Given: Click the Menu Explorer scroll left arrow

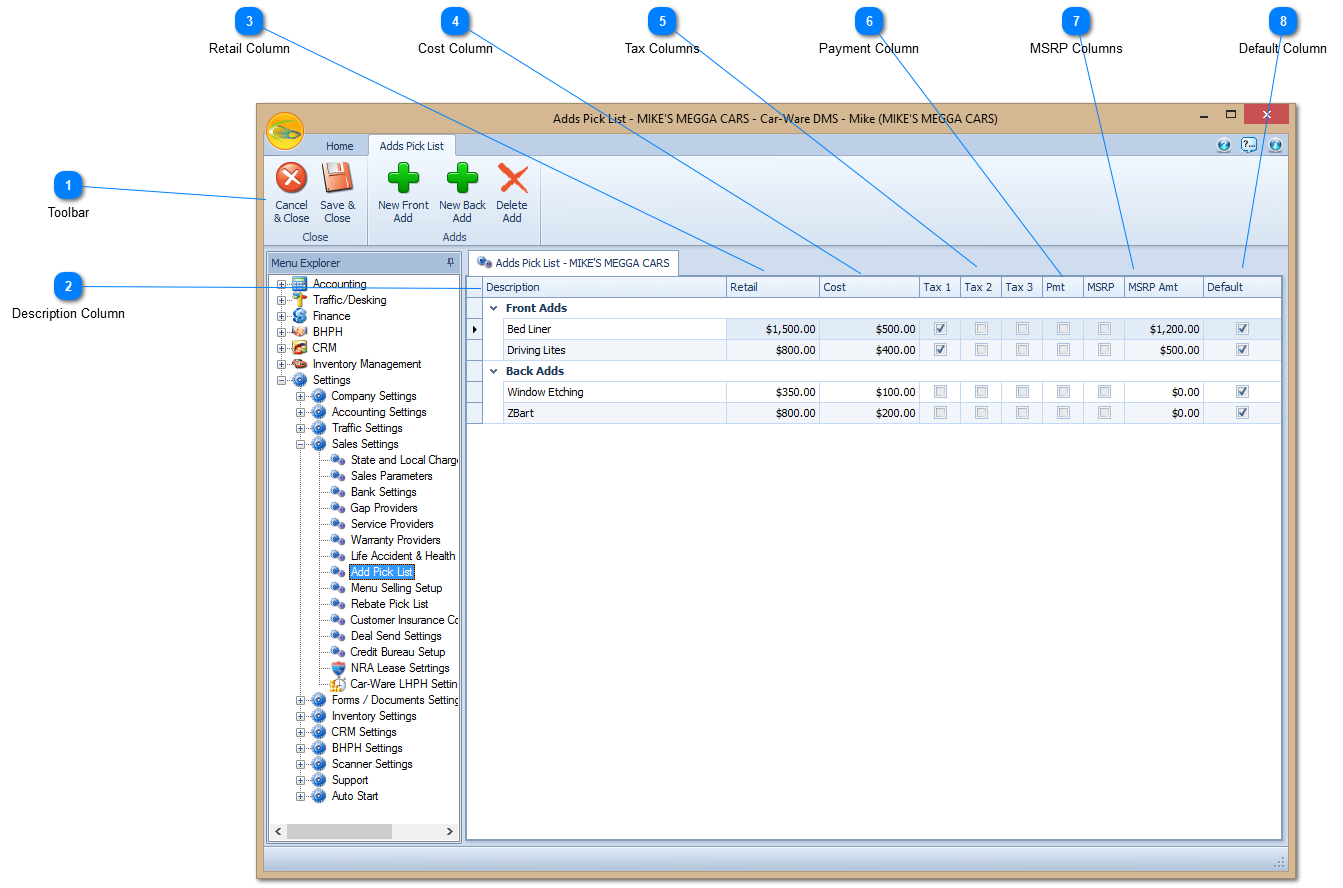Looking at the screenshot, I should click(x=278, y=831).
